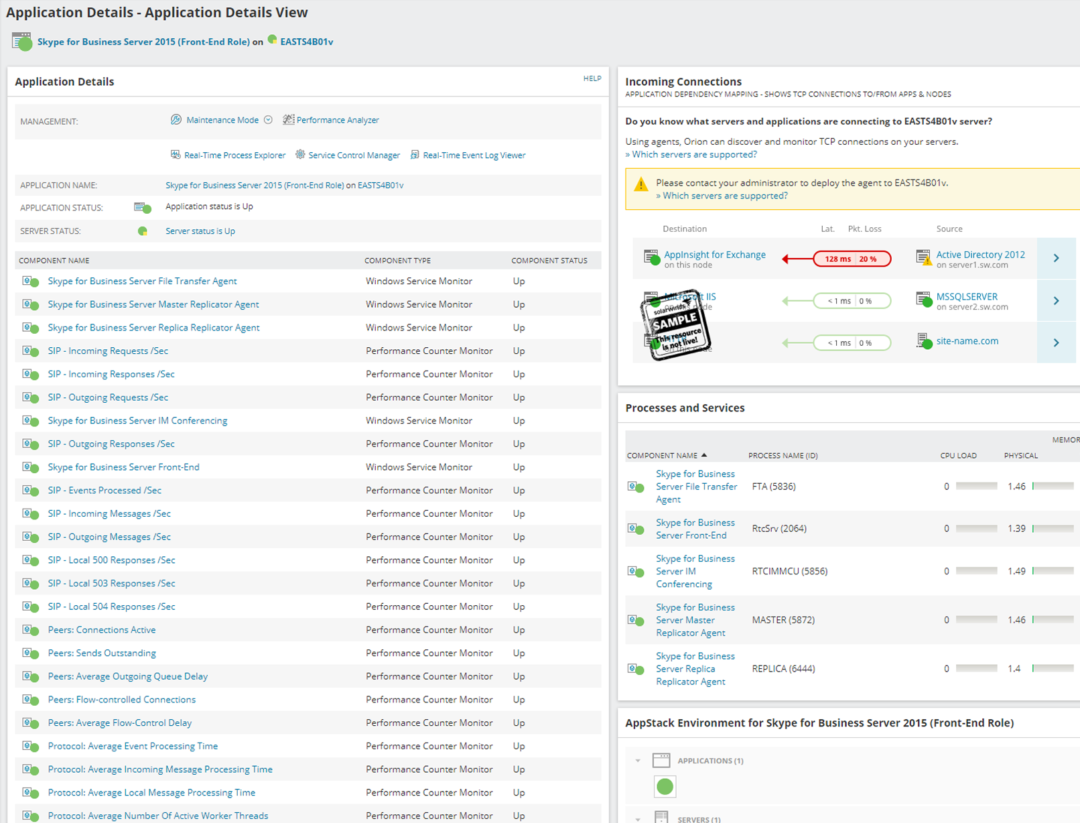The width and height of the screenshot is (1080, 823).
Task: Click Peers: Average Outgoing Queue Delay link
Action: [127, 676]
